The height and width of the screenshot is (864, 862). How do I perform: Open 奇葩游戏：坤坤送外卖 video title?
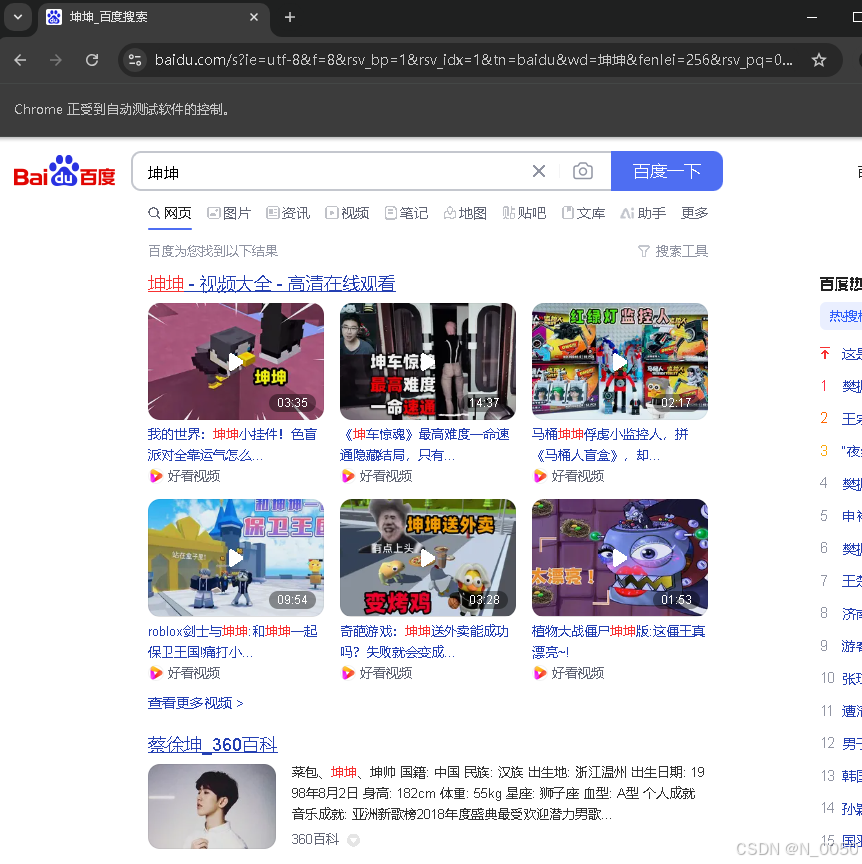pos(424,641)
